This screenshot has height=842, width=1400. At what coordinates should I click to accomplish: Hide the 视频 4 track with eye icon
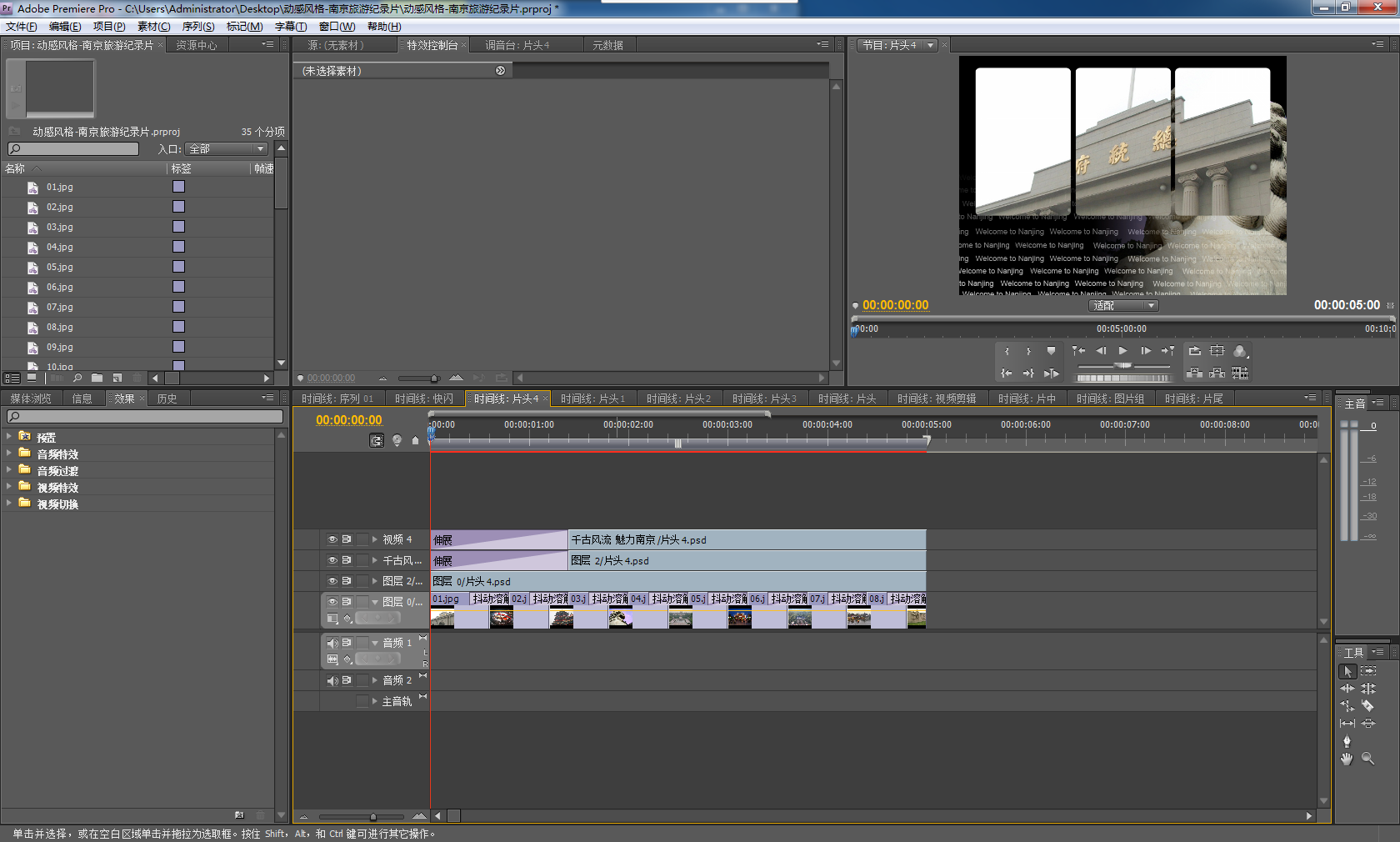click(332, 539)
